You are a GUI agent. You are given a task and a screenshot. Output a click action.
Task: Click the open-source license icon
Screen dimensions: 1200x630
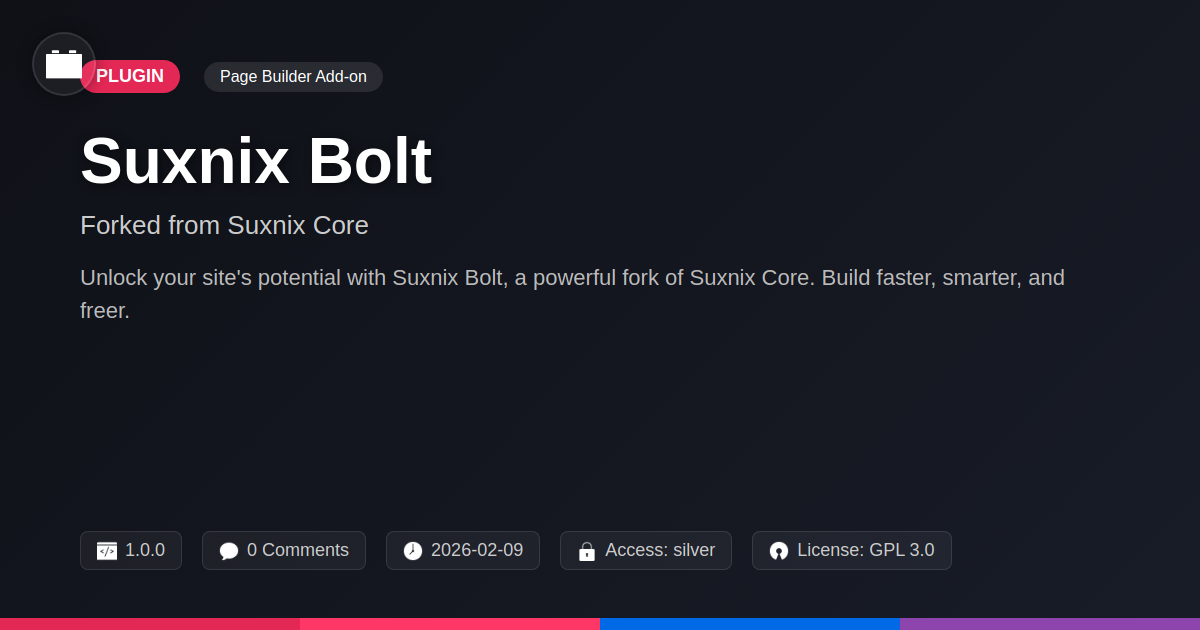pos(779,551)
